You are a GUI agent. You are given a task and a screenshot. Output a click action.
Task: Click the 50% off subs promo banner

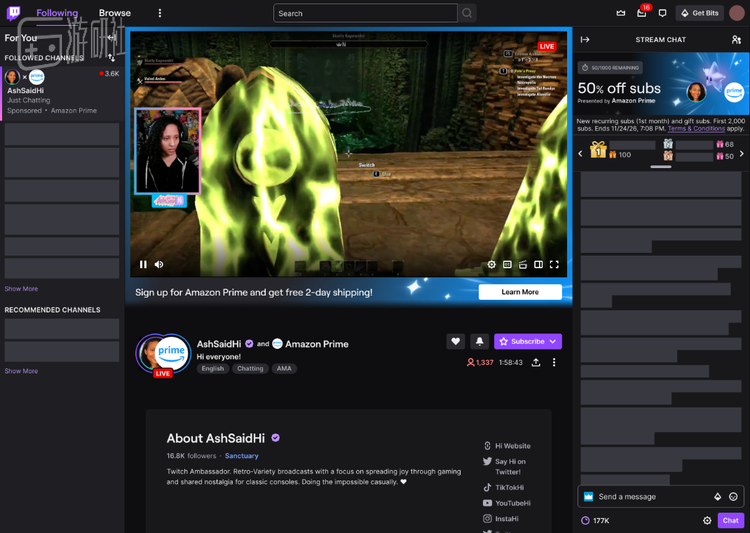coord(661,84)
